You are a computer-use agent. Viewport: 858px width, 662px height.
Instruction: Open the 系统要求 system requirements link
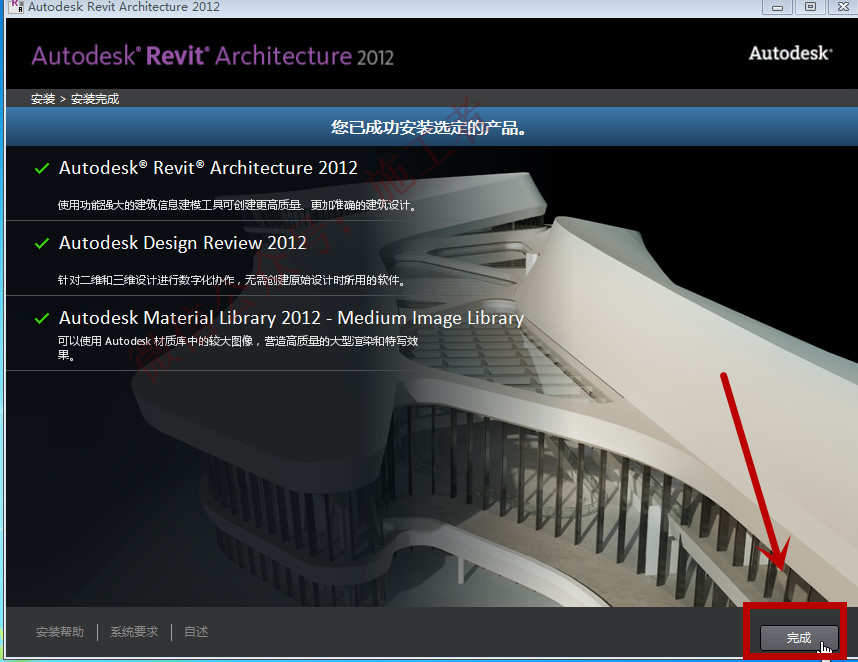click(134, 632)
